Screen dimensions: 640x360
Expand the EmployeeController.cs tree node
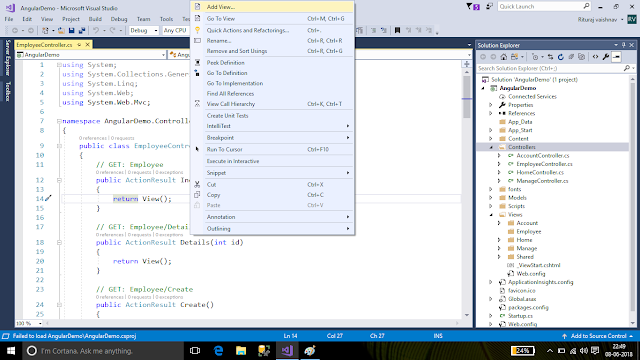tap(499, 164)
